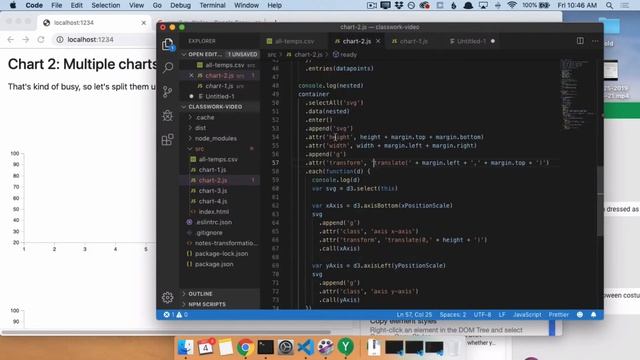Click the editor vertical scrollbar
The image size is (640, 360).
(x=600, y=201)
